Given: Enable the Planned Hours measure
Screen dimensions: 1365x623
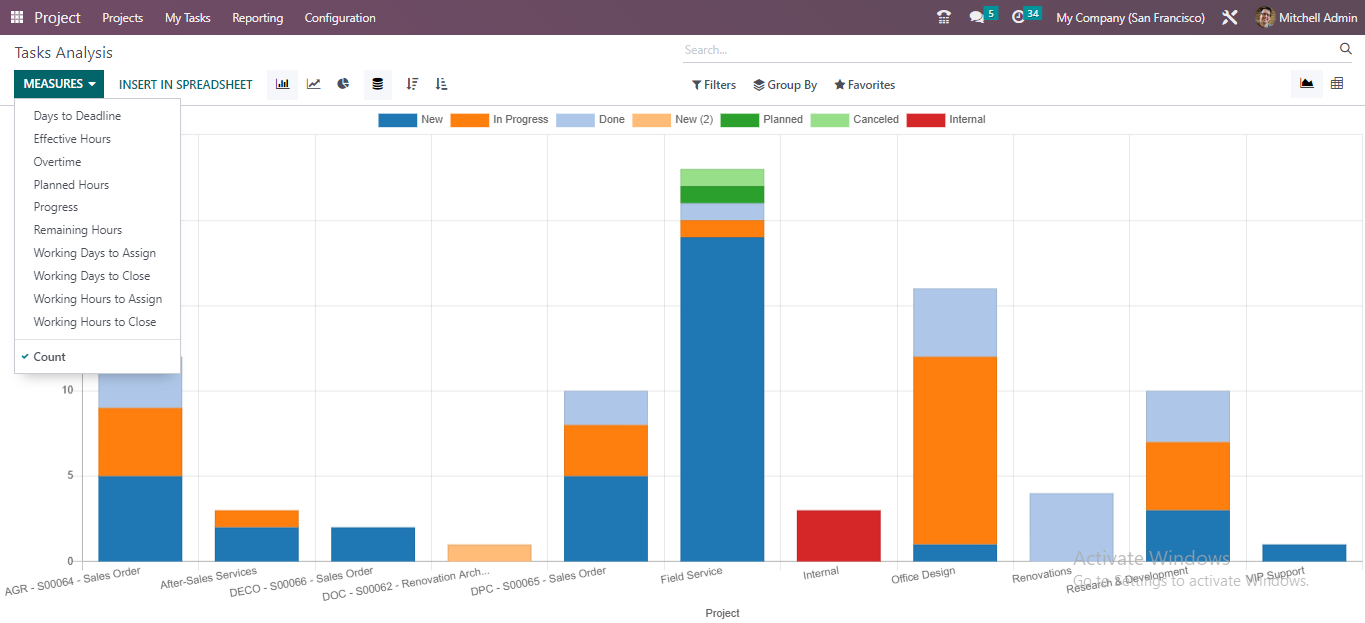Looking at the screenshot, I should 71,184.
